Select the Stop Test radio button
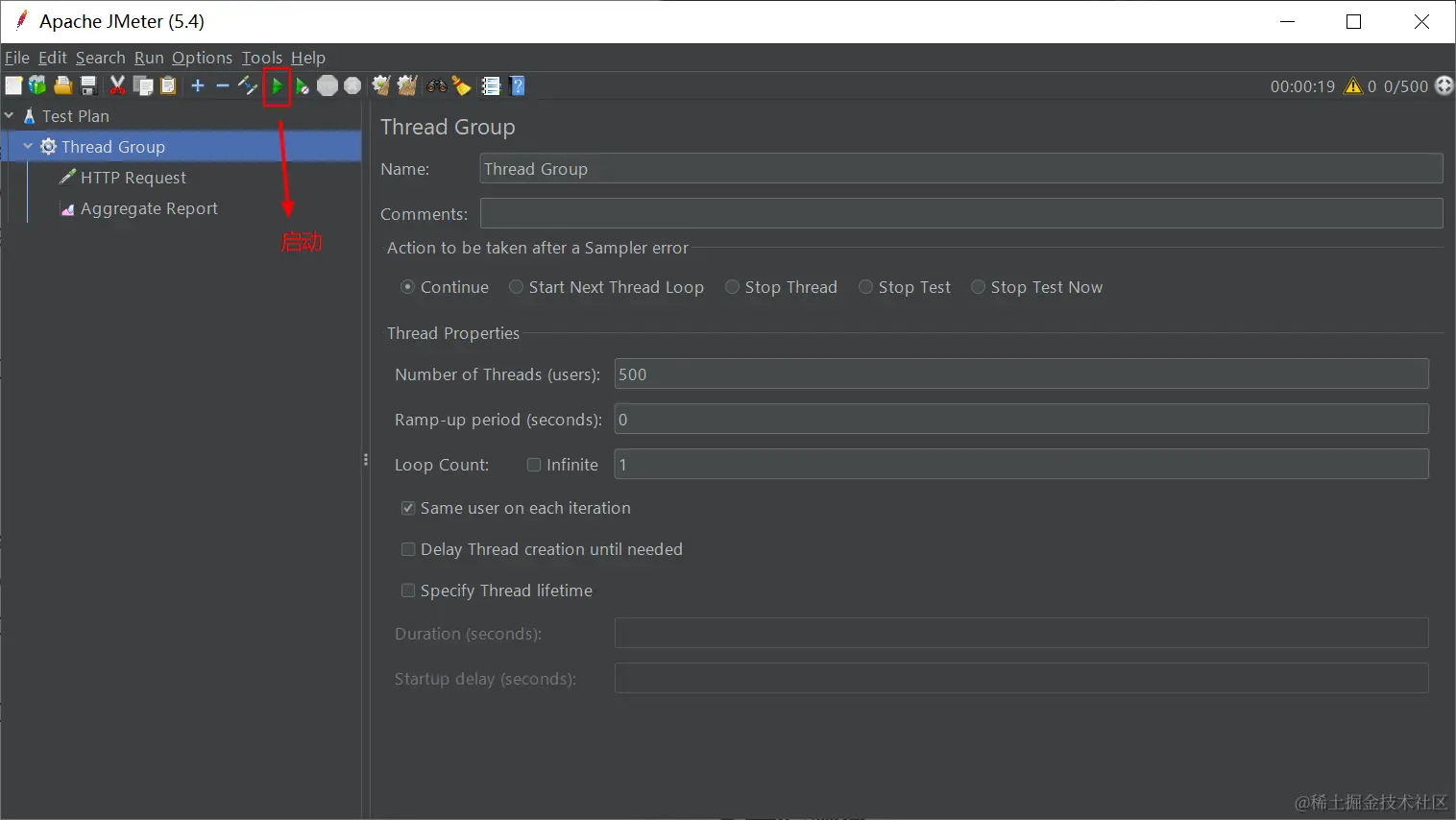This screenshot has height=820, width=1456. click(865, 287)
